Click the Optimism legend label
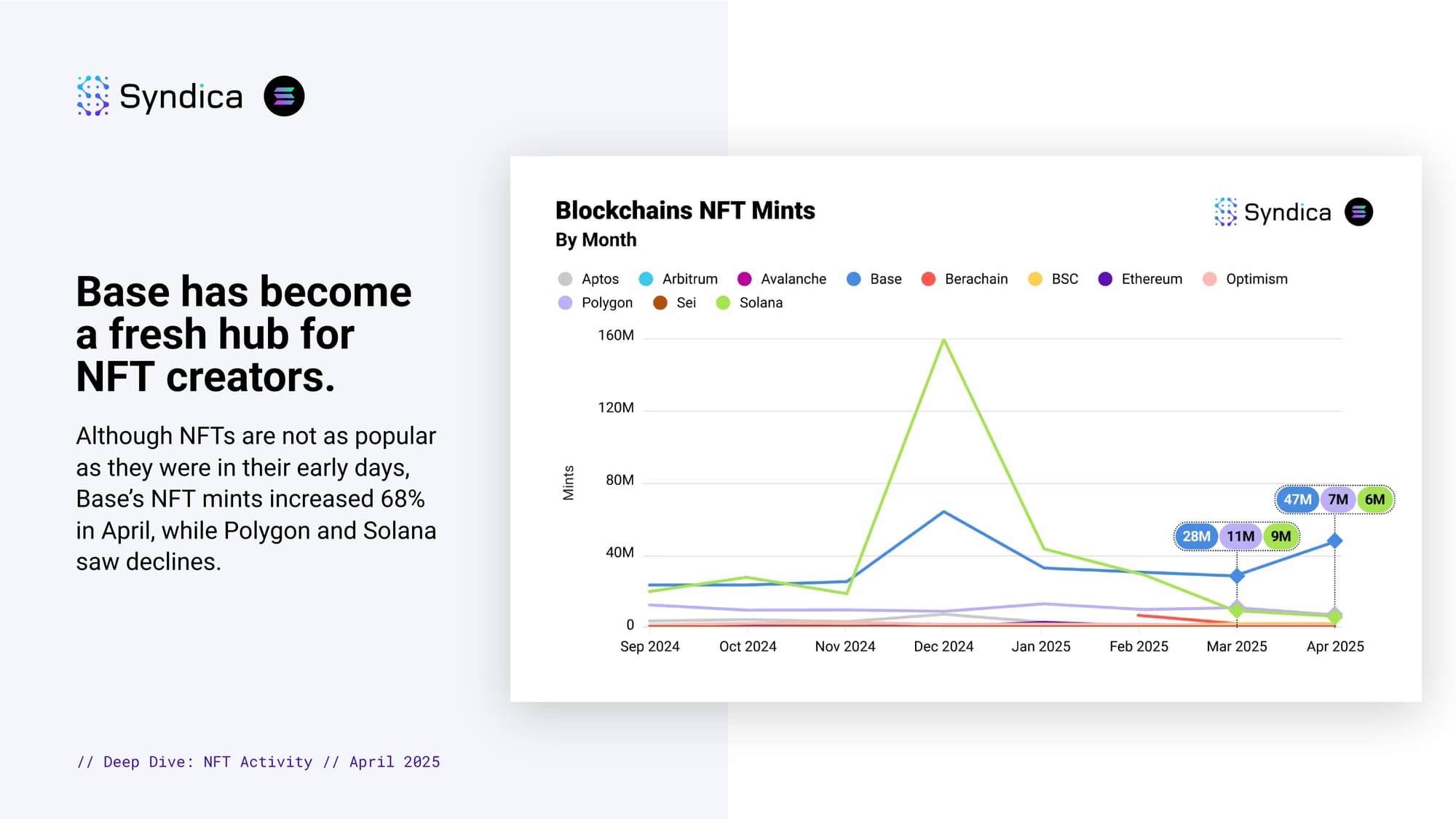1456x819 pixels. click(1257, 279)
